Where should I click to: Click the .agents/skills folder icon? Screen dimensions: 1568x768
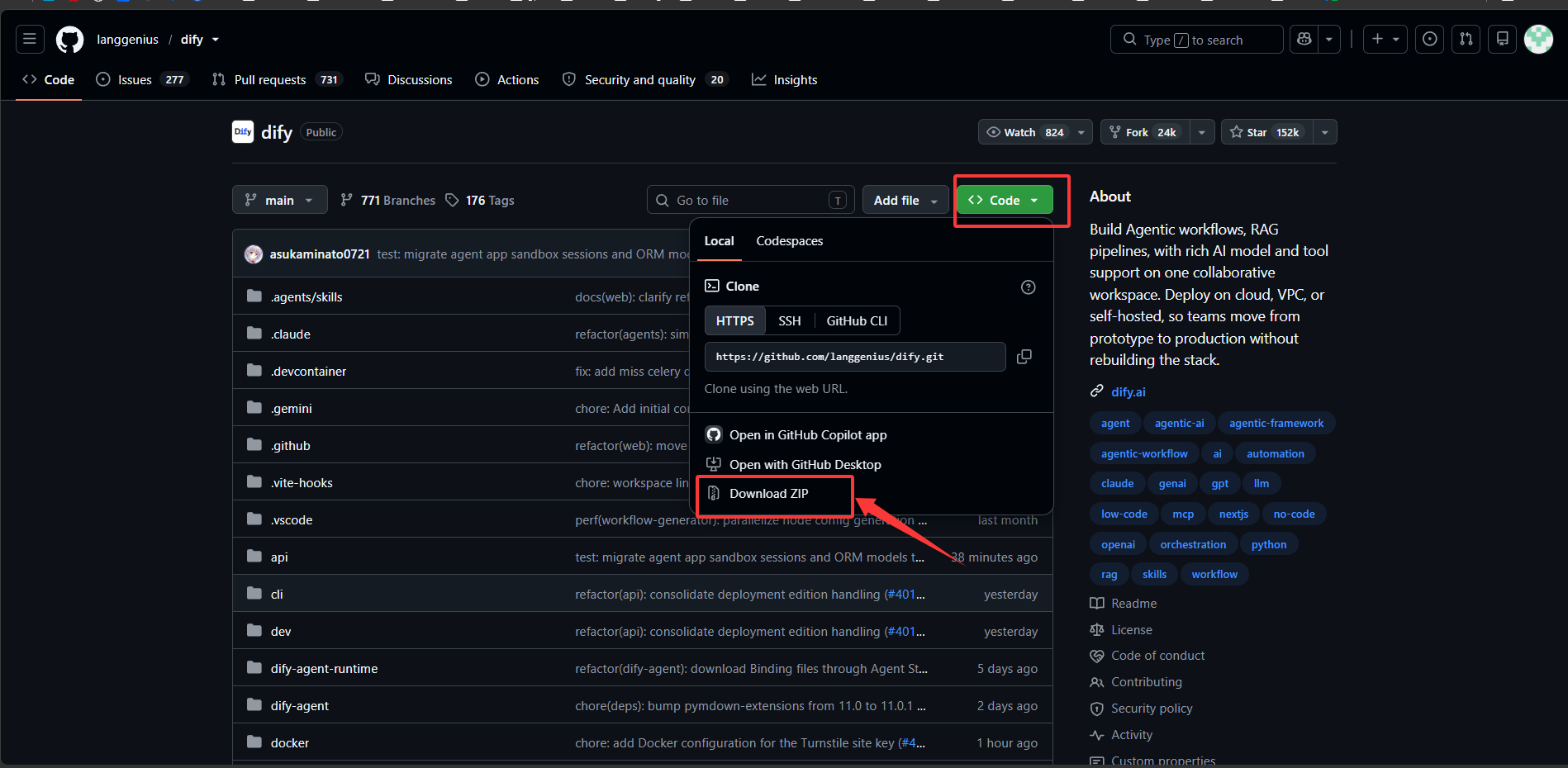tap(254, 296)
